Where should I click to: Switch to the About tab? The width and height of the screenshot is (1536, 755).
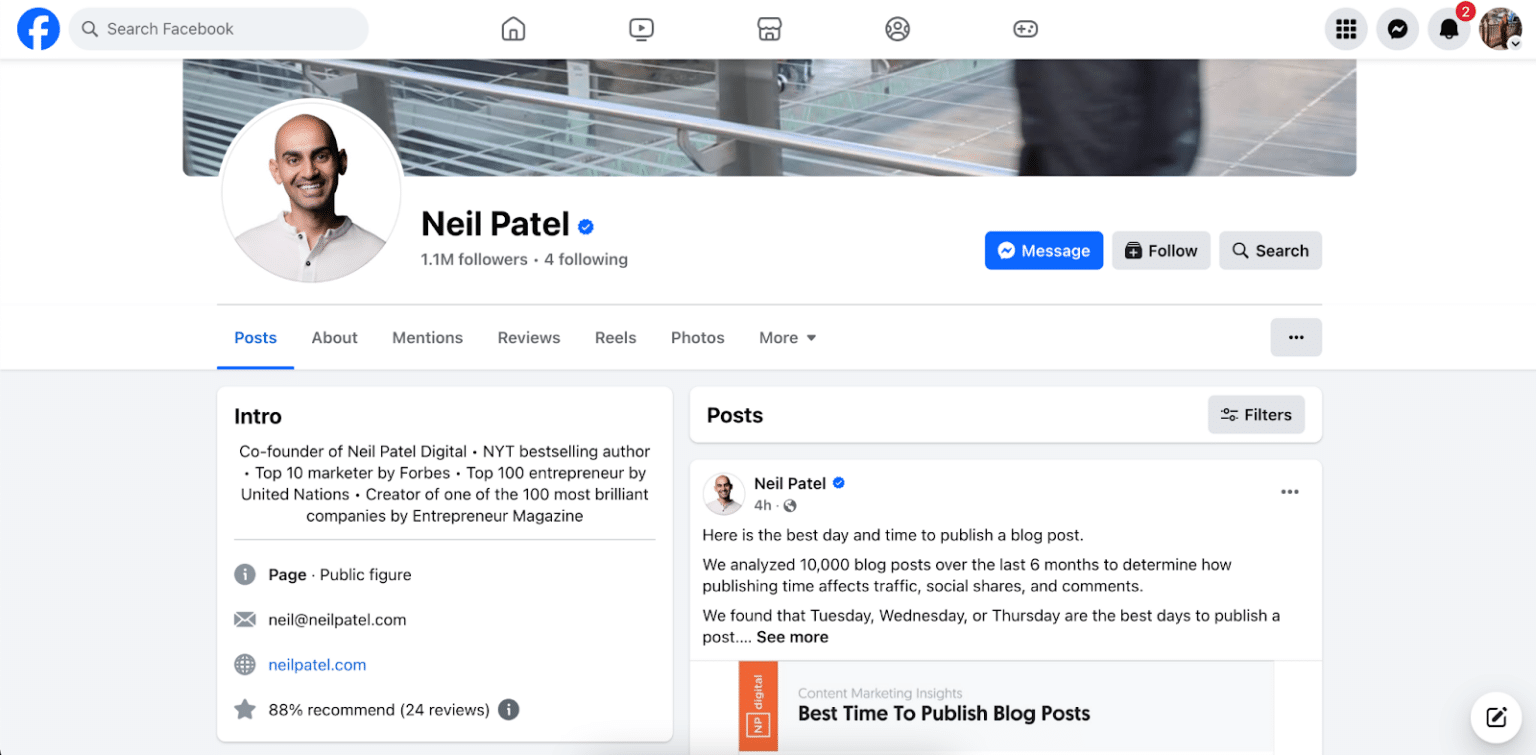pos(334,337)
